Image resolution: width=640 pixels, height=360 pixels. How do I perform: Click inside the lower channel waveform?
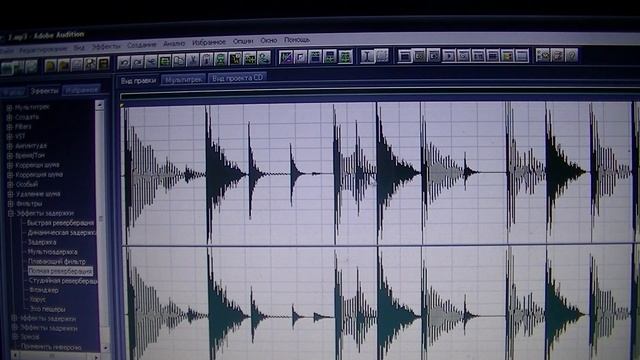[380, 303]
